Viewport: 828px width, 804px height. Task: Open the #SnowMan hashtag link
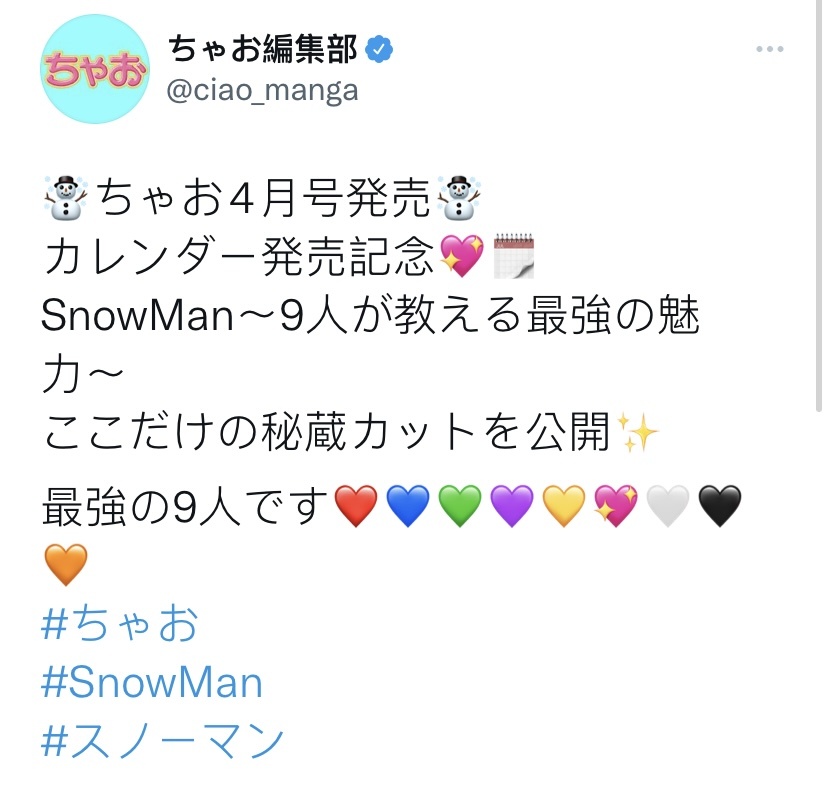coord(152,682)
